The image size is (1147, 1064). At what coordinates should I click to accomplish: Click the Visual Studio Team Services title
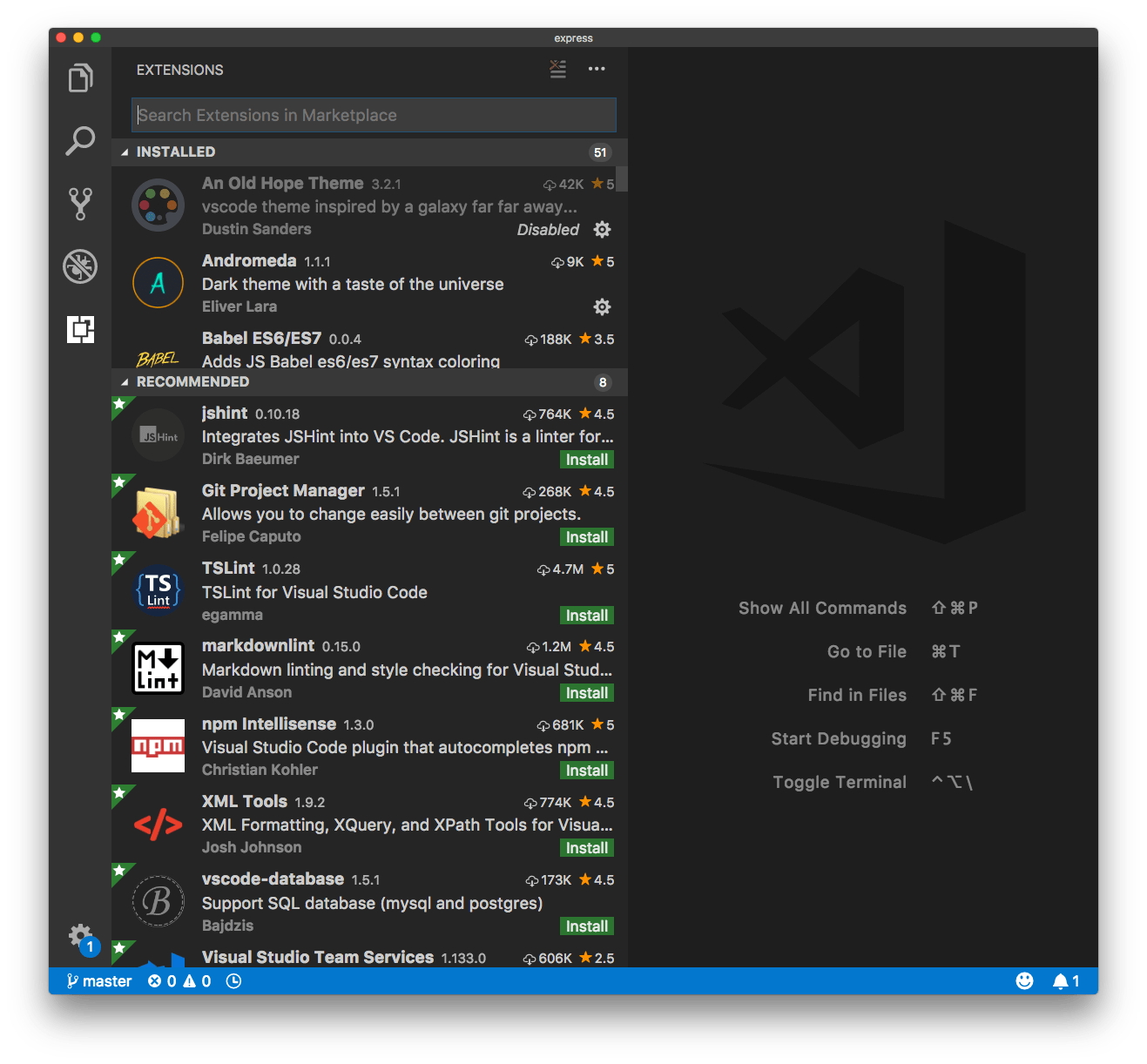(318, 958)
